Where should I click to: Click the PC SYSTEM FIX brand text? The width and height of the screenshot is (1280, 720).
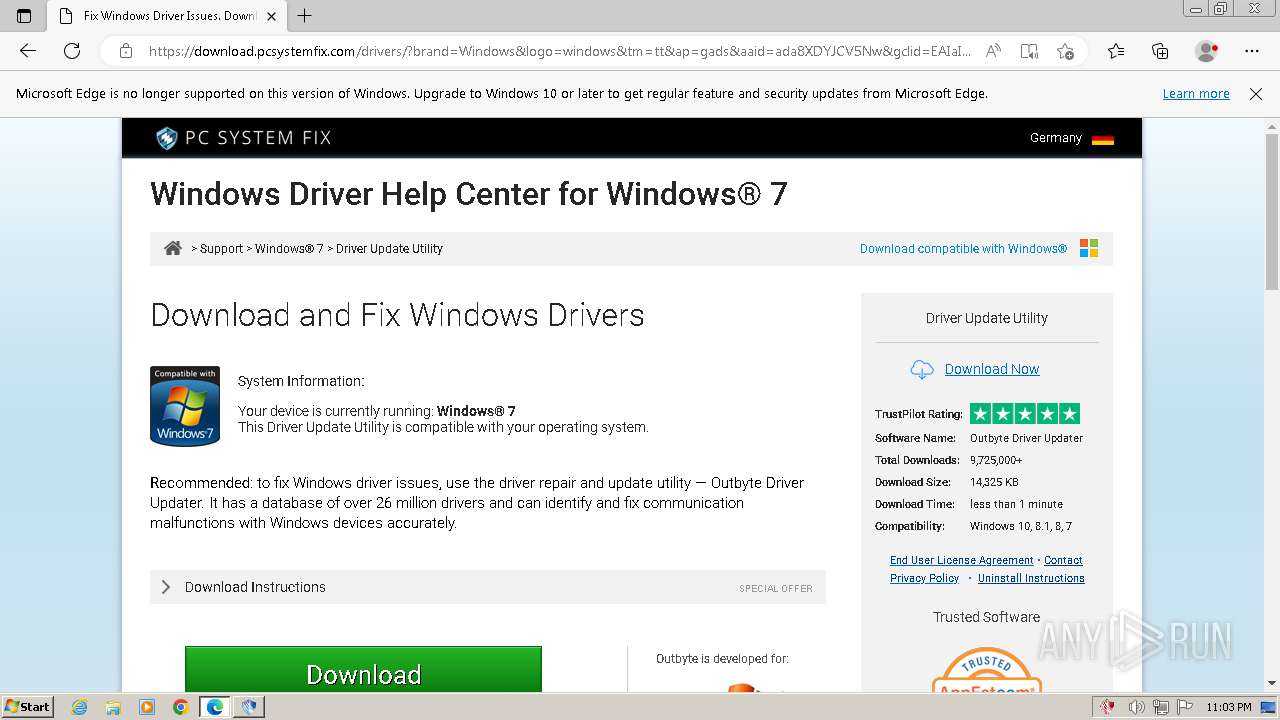[x=258, y=138]
